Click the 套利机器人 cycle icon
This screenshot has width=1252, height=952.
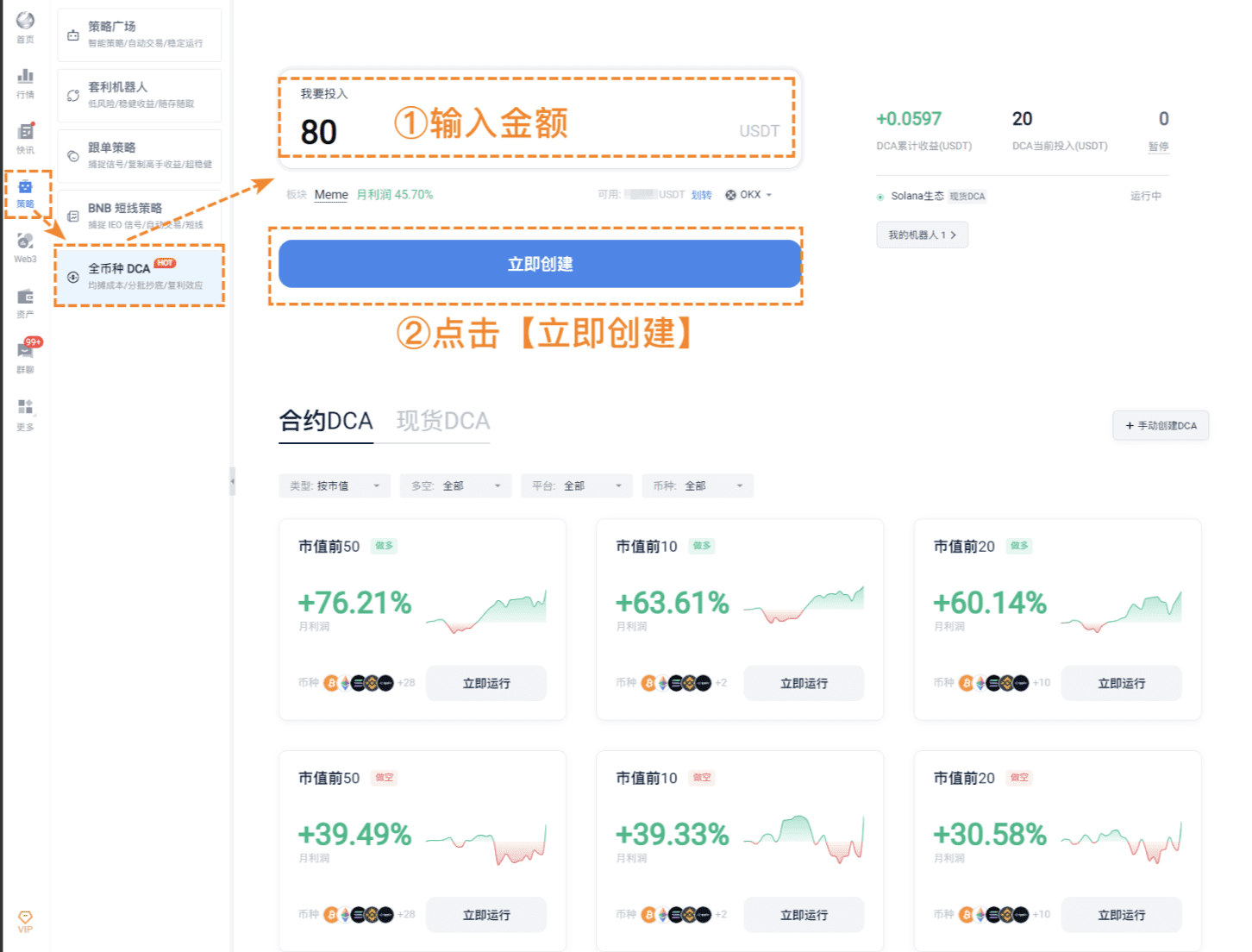pyautogui.click(x=73, y=96)
